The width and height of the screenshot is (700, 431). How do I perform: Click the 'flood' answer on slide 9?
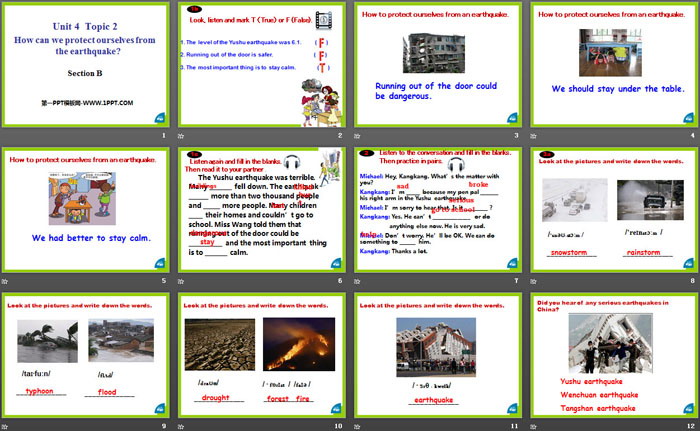[107, 392]
